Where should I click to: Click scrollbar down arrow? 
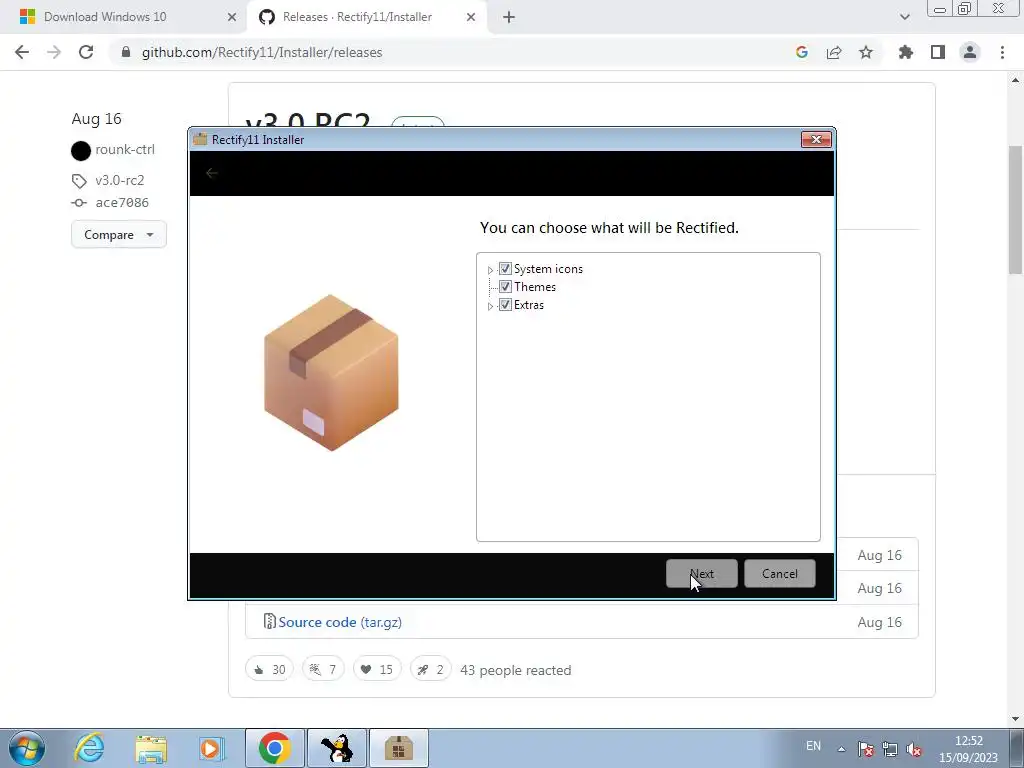point(1015,719)
